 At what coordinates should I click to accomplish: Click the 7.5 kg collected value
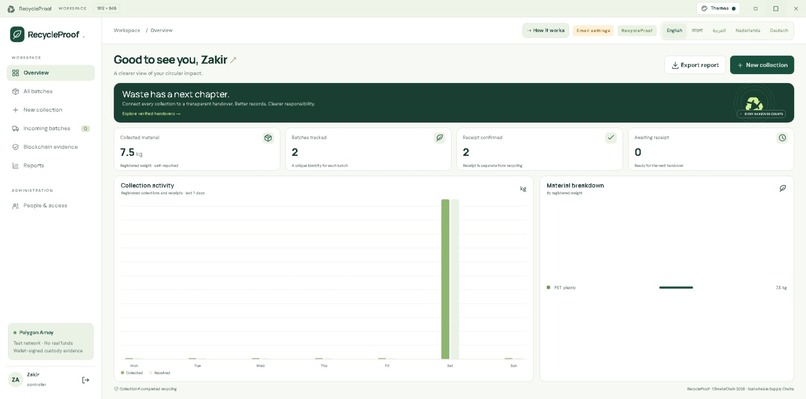coord(131,153)
